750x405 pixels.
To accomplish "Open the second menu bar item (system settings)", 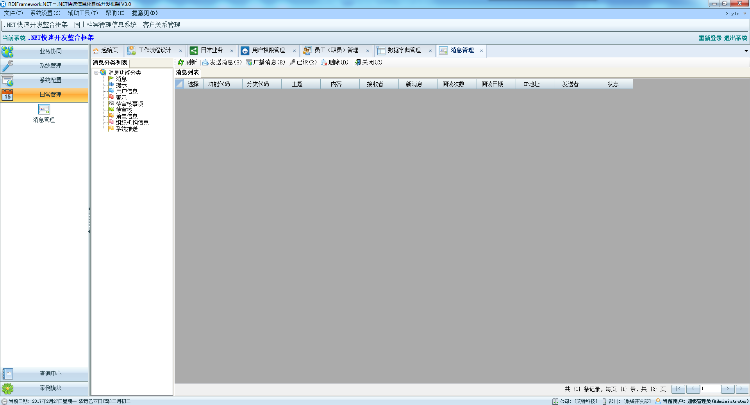I will tap(45, 13).
